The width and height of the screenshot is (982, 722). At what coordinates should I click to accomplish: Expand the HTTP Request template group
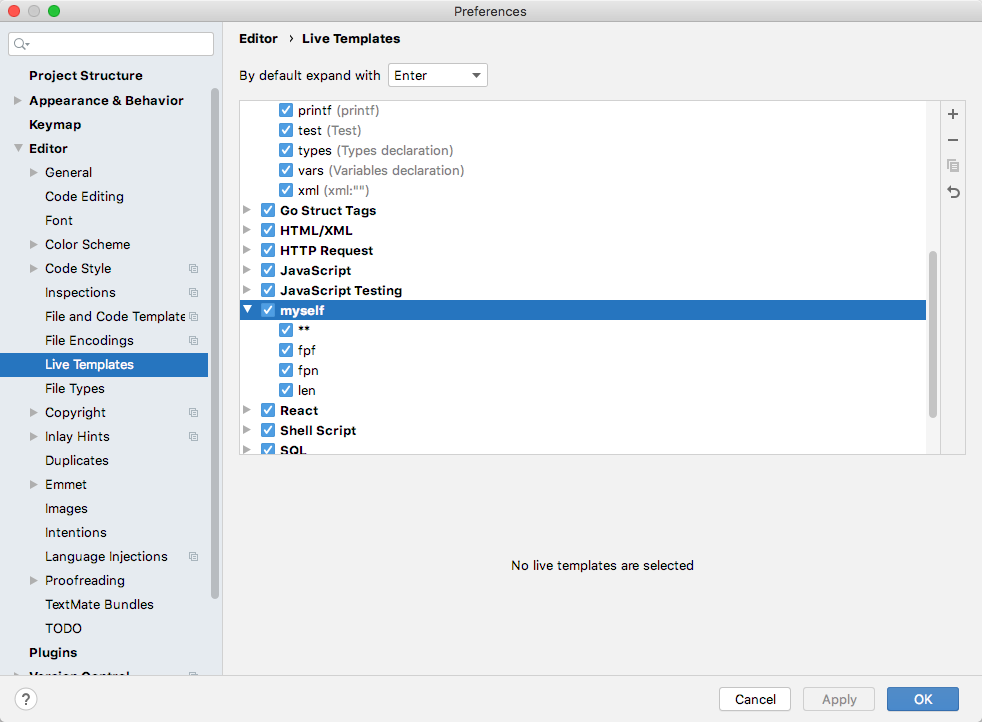[247, 250]
